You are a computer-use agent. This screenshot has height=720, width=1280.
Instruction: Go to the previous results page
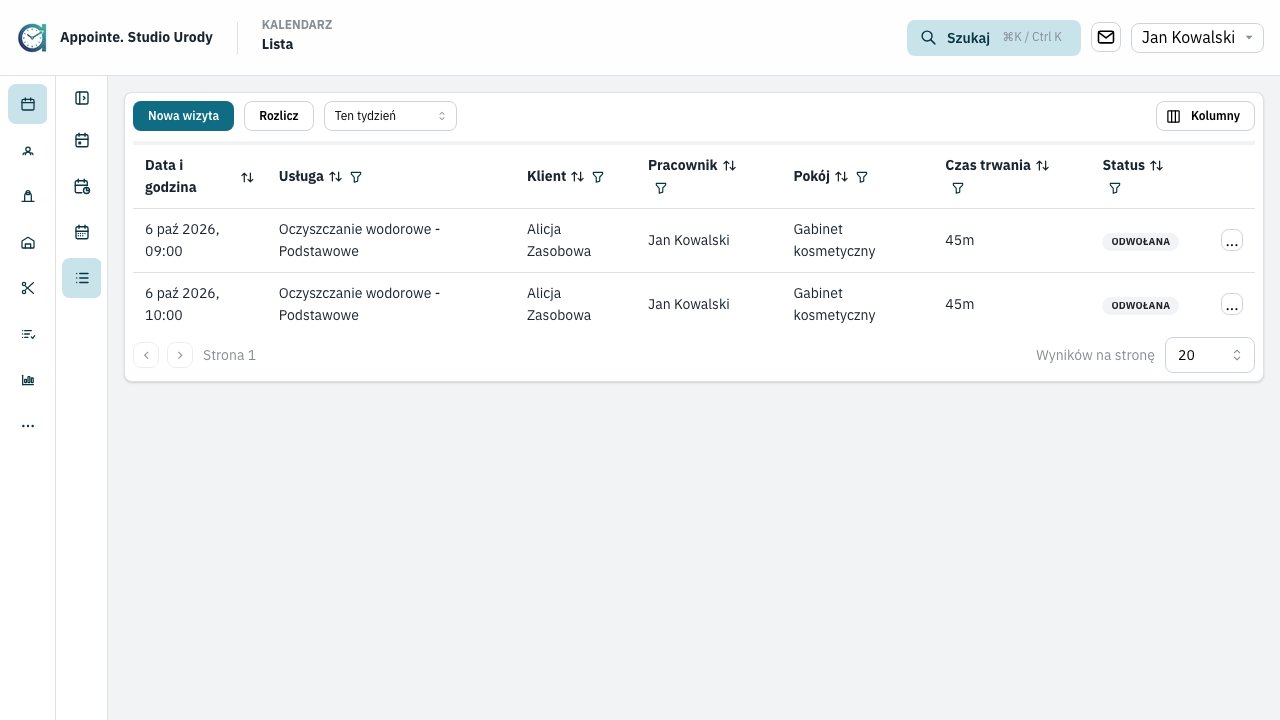(x=146, y=355)
